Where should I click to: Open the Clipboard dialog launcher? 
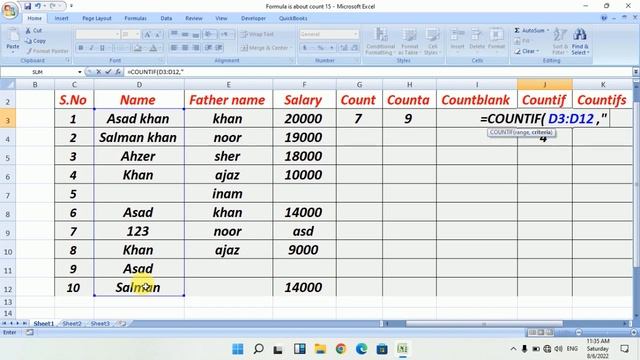coord(68,60)
